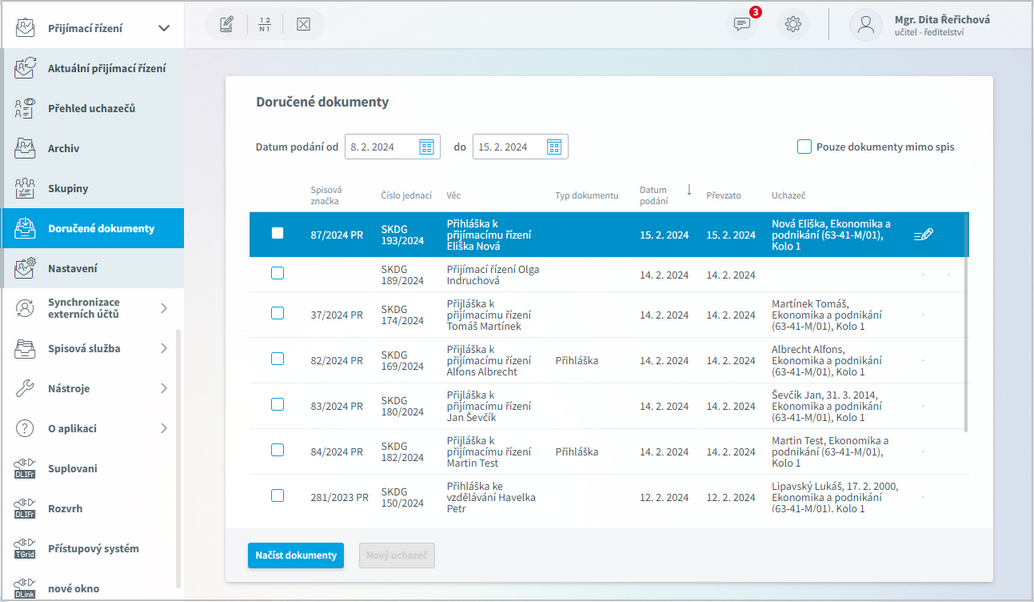Toggle Pouze dokumenty mimo spis checkbox
The image size is (1034, 602).
click(x=804, y=146)
